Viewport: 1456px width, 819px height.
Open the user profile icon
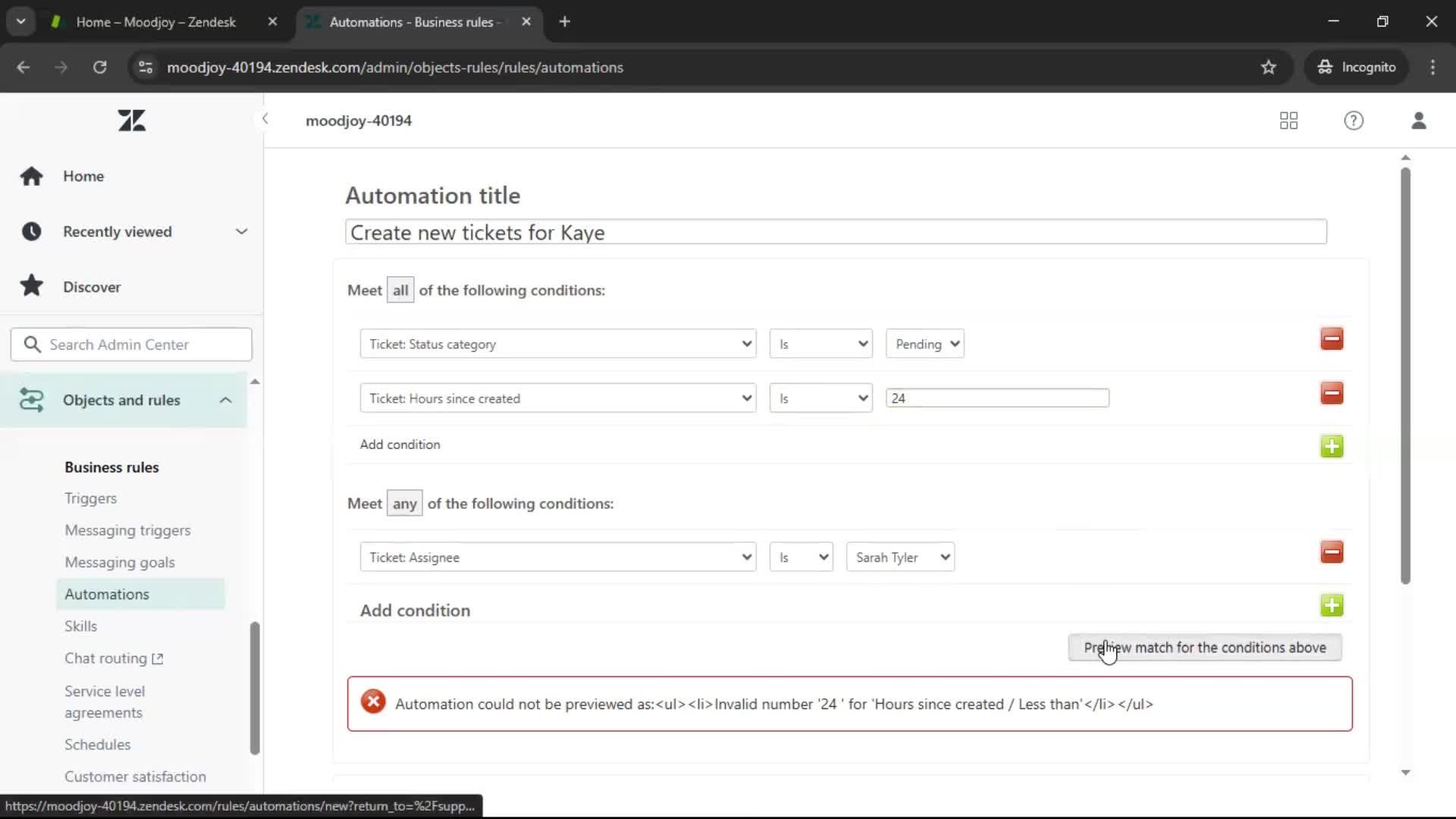tap(1419, 121)
